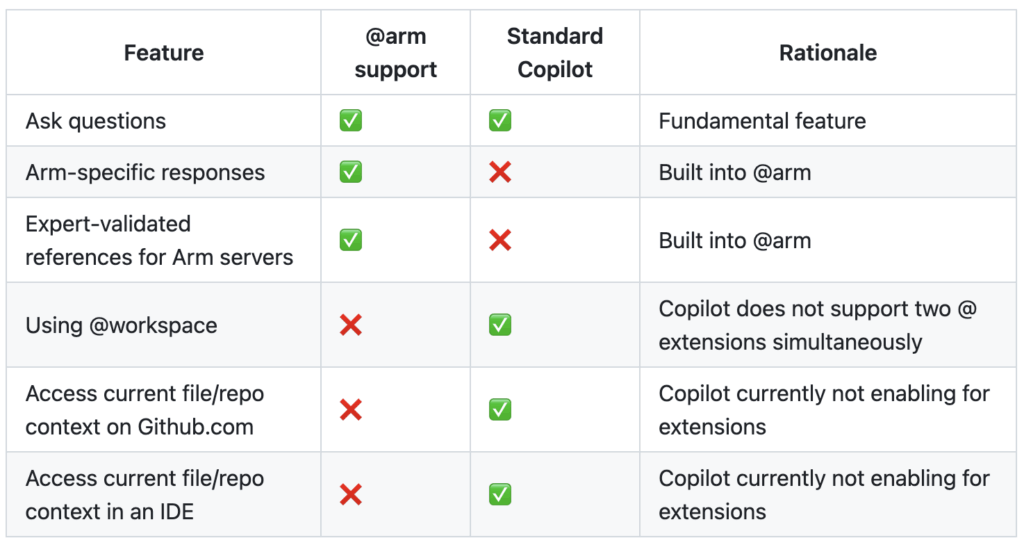Click green checkmark for Github.com context Standard Copilot

500,410
